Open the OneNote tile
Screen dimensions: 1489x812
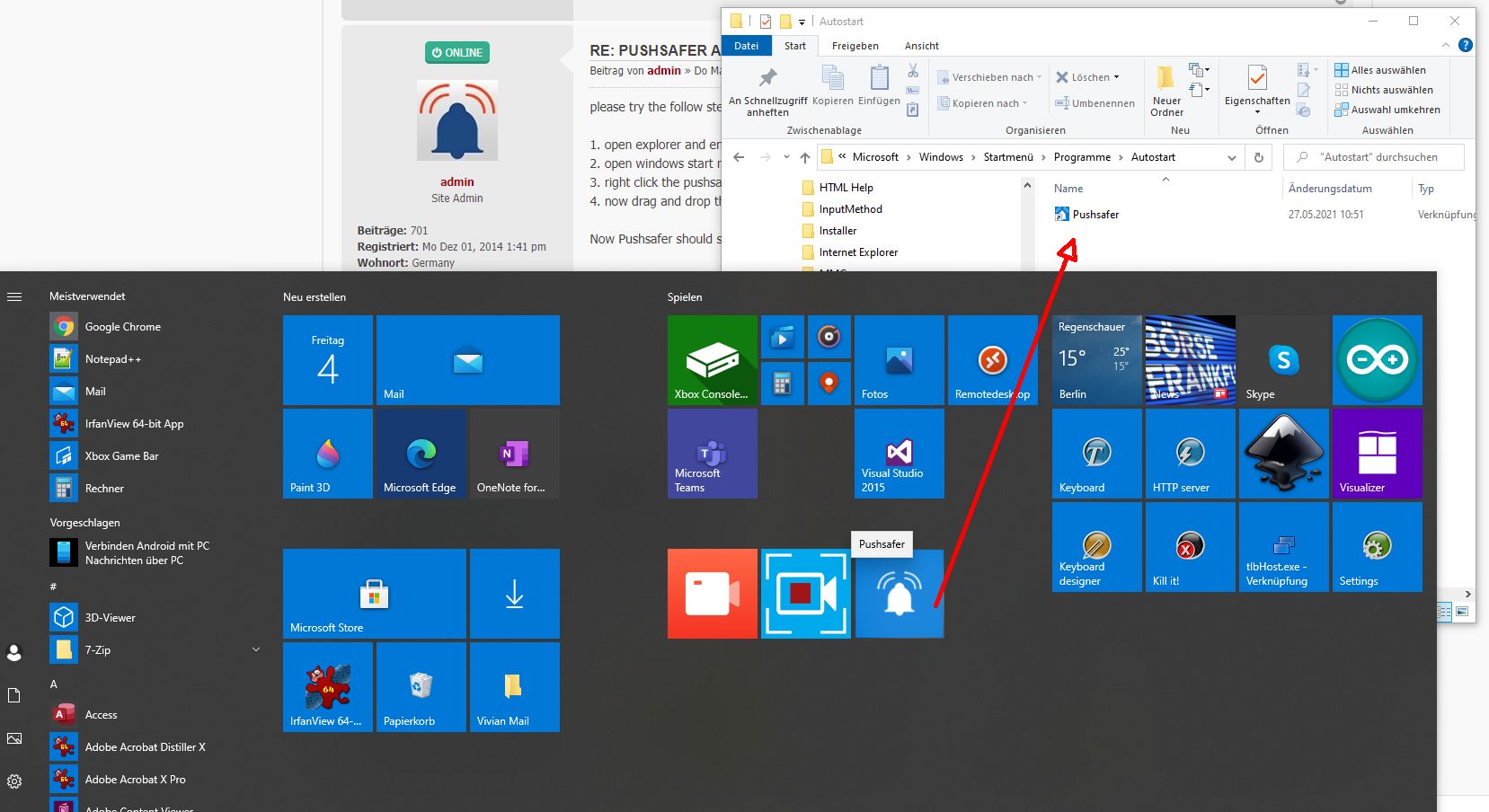pyautogui.click(x=515, y=454)
